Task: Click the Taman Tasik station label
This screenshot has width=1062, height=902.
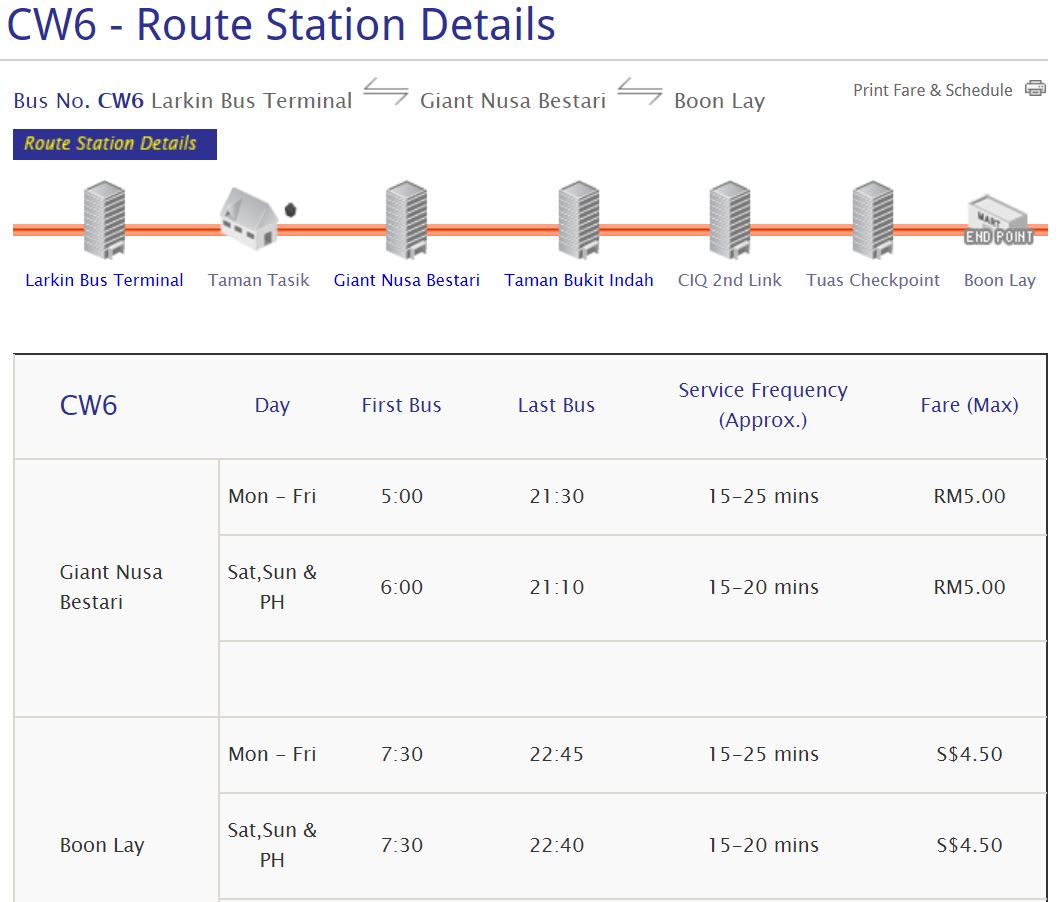Action: [x=258, y=280]
